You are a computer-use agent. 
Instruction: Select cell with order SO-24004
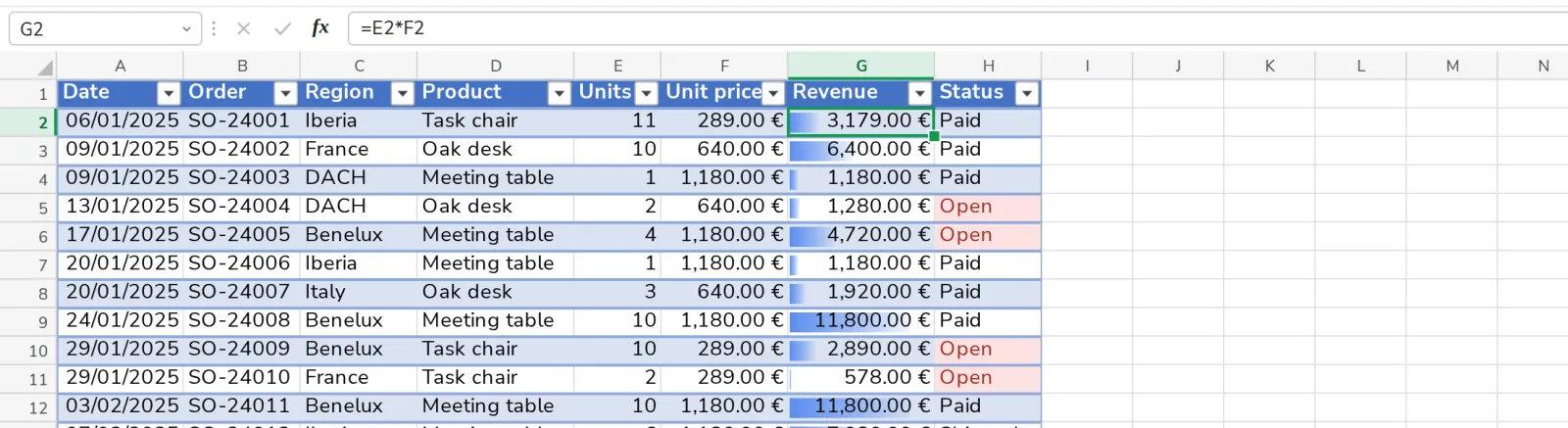tap(241, 207)
